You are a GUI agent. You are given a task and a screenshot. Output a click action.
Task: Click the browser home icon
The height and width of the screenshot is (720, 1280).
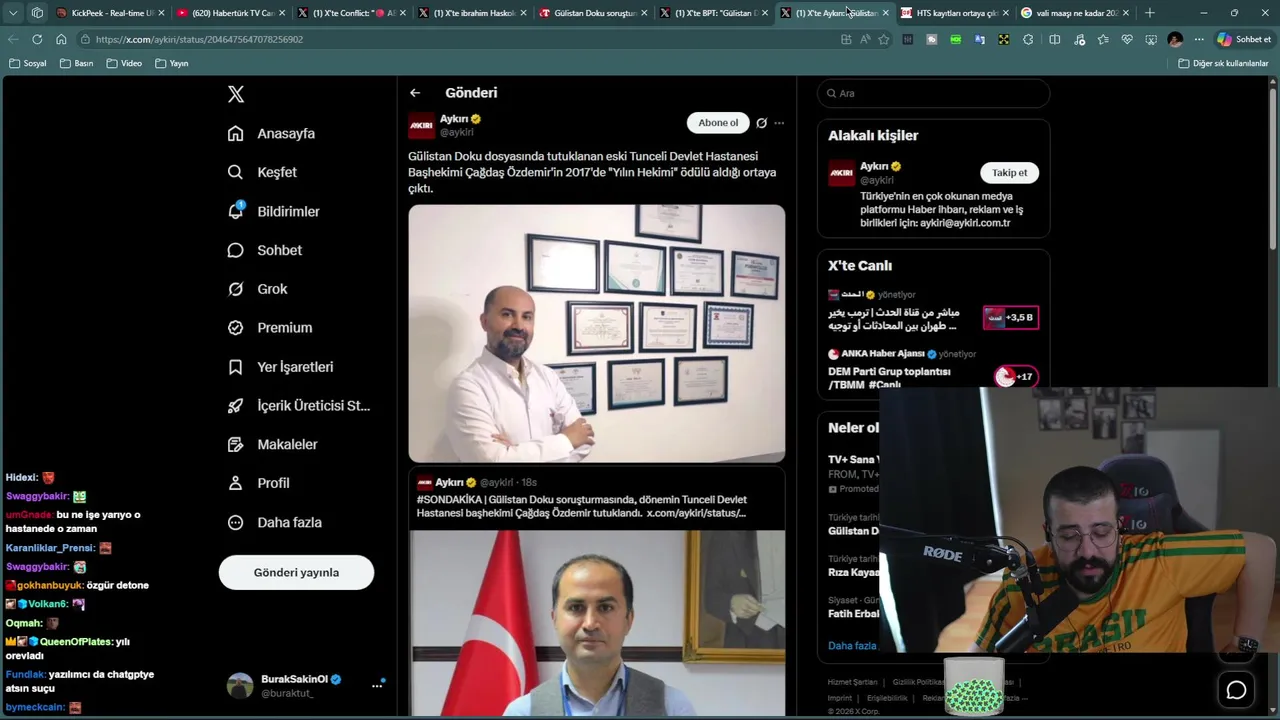click(61, 39)
